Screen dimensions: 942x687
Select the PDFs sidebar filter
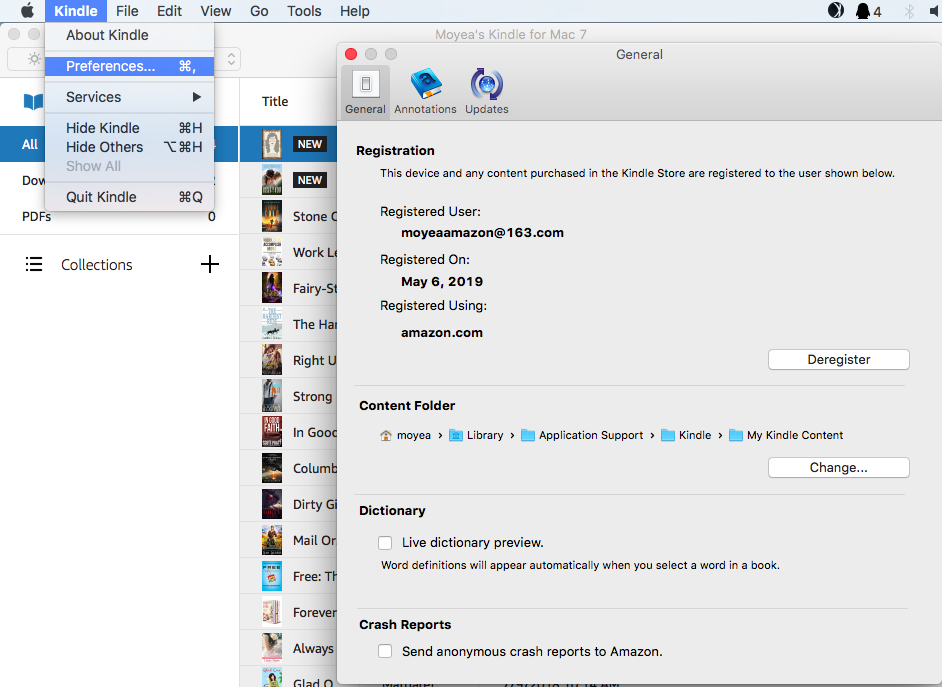(x=37, y=216)
